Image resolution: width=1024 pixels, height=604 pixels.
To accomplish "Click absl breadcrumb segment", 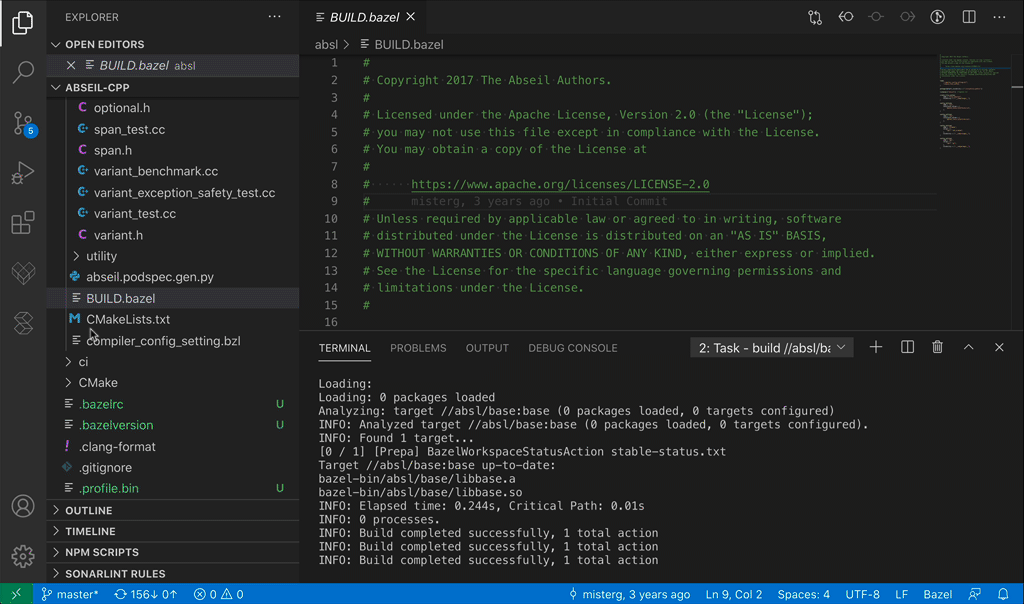I will click(x=326, y=44).
